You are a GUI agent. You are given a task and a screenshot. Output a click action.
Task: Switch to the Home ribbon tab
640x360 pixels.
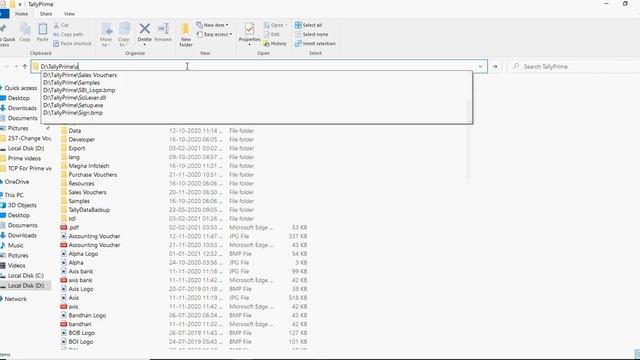pos(21,14)
